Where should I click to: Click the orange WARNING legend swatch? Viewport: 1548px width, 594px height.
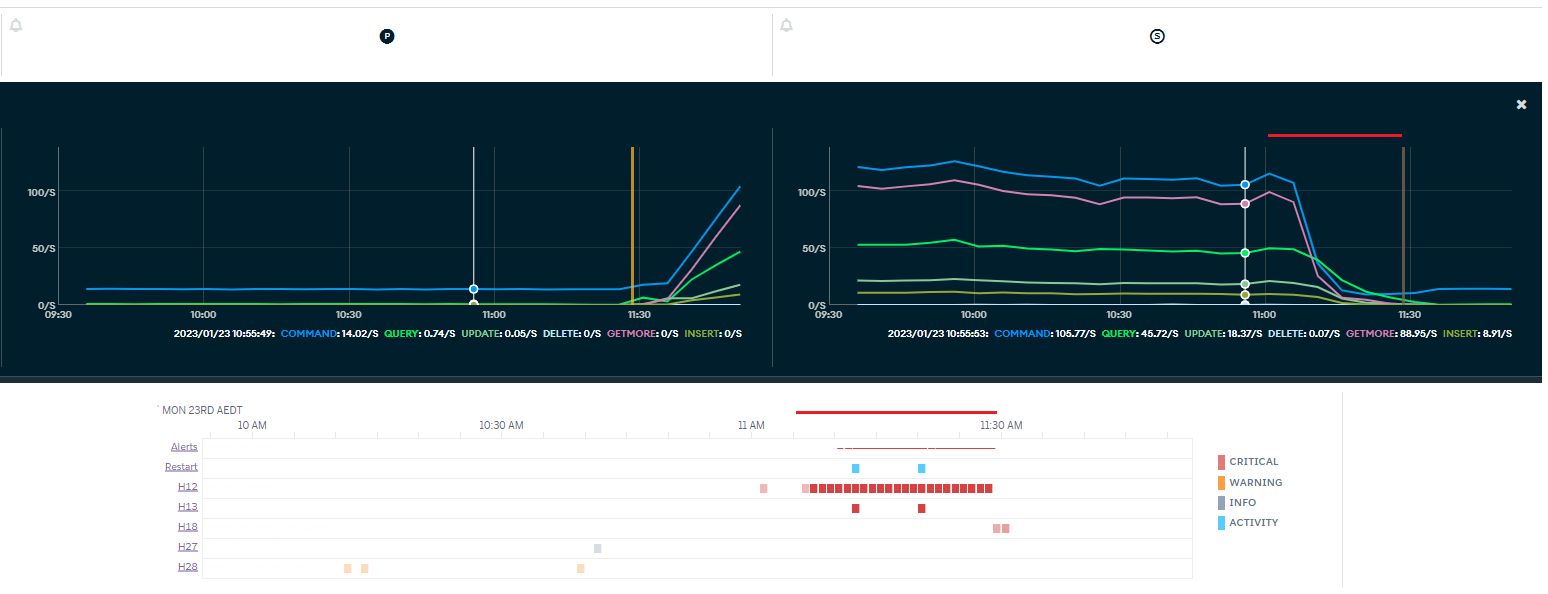(x=1221, y=483)
